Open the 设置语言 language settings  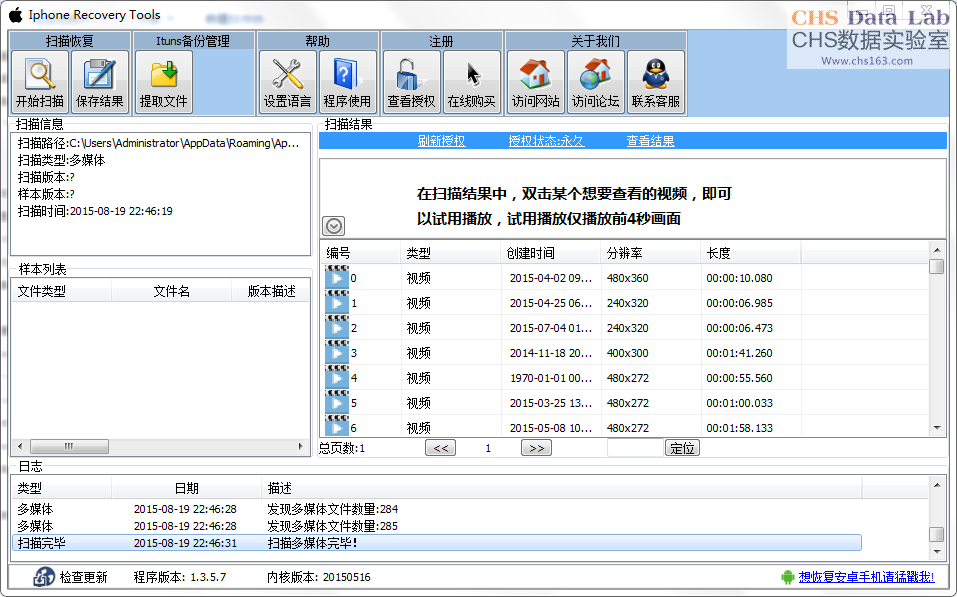(x=287, y=82)
